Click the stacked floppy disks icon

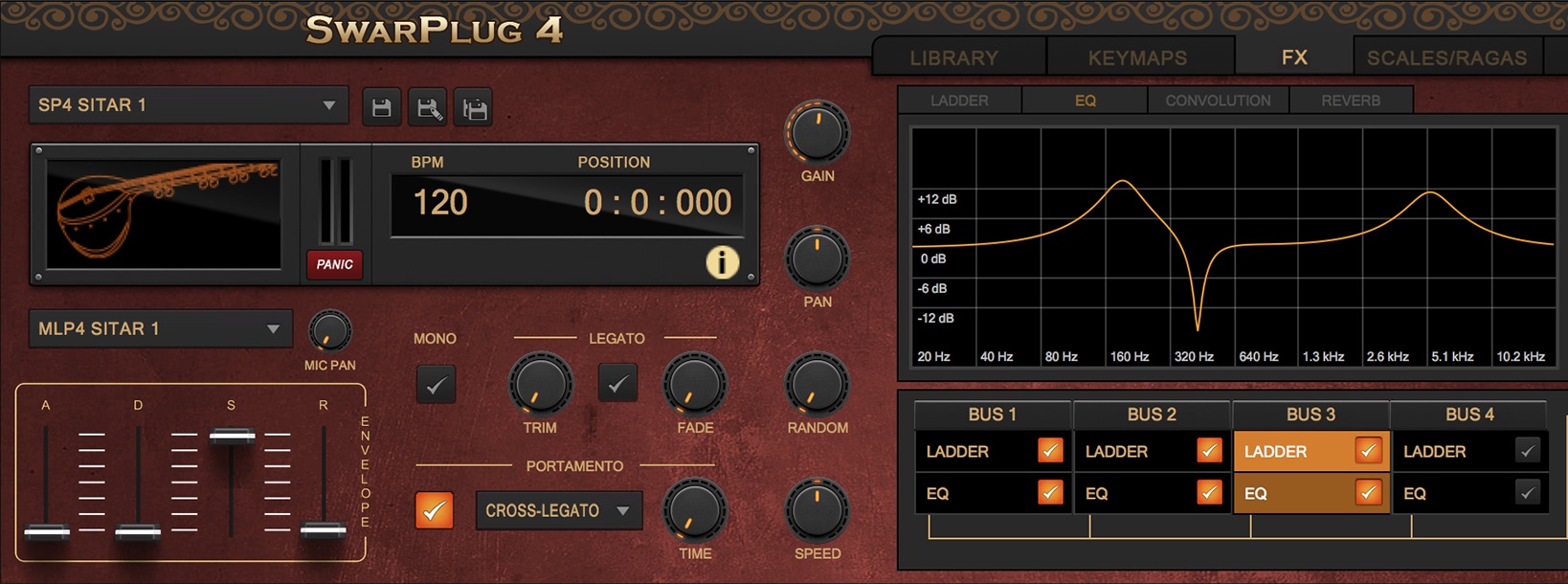[x=474, y=107]
